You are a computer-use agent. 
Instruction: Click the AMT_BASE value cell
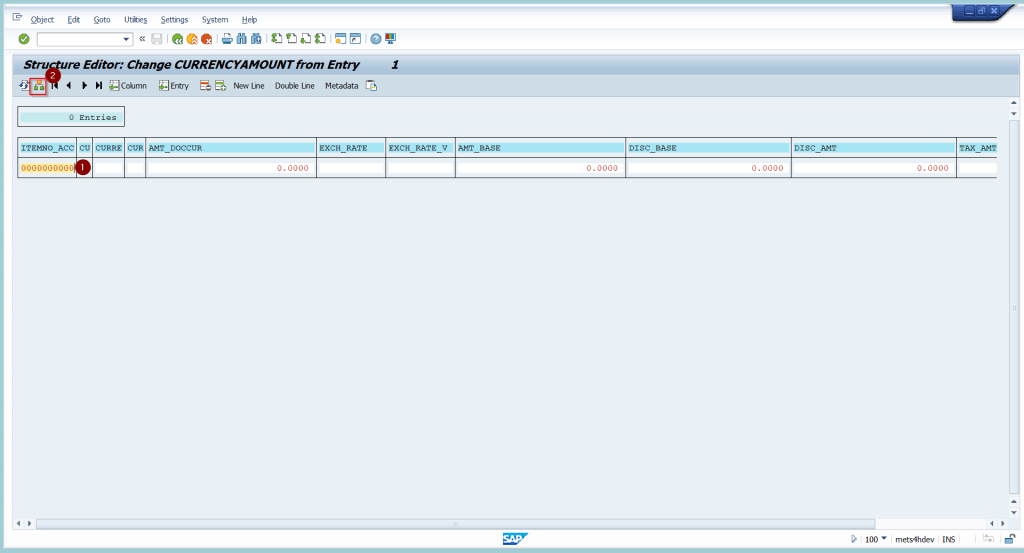tap(540, 168)
